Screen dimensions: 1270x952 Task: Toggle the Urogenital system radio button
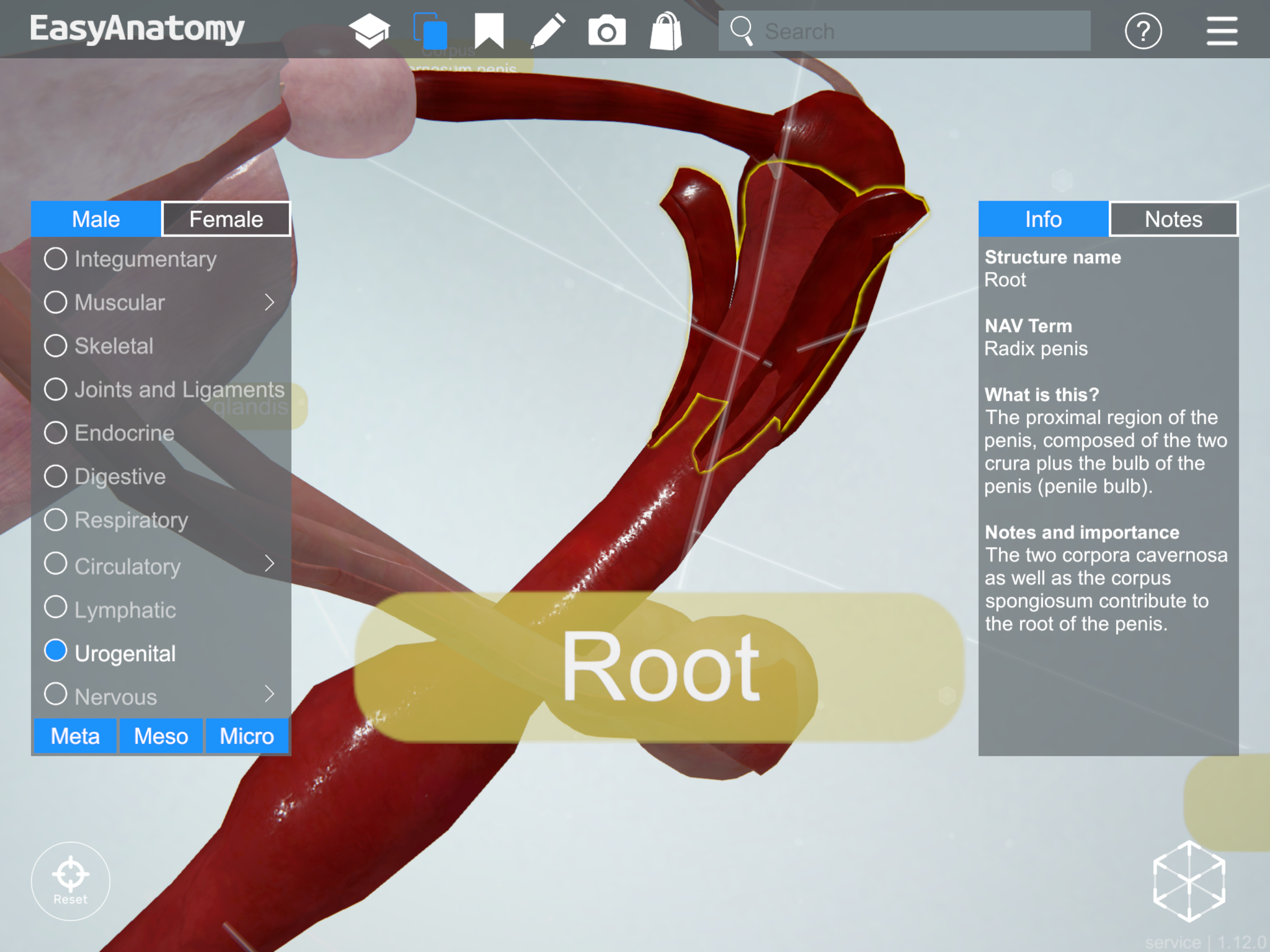click(x=56, y=651)
